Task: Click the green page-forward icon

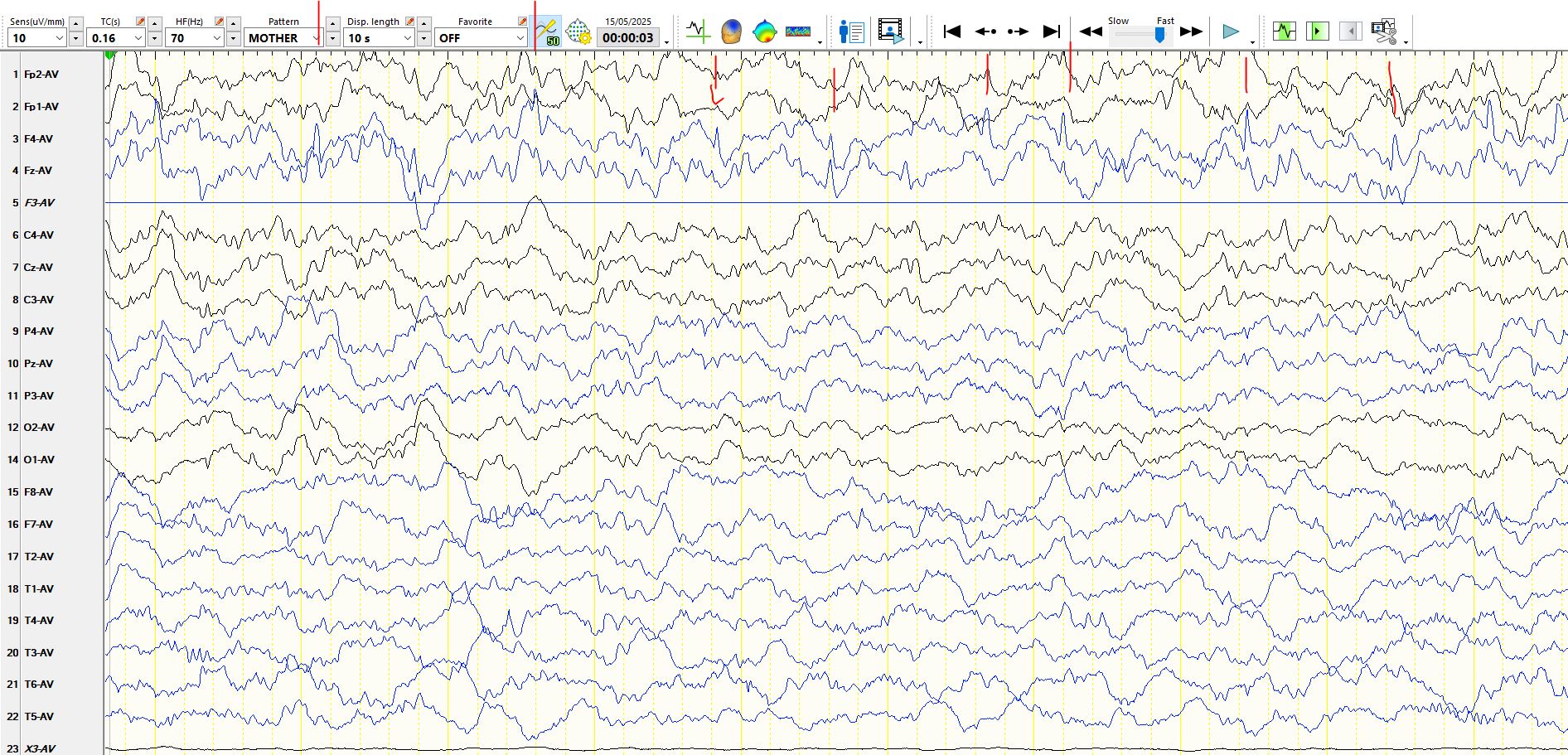Action: [1317, 31]
